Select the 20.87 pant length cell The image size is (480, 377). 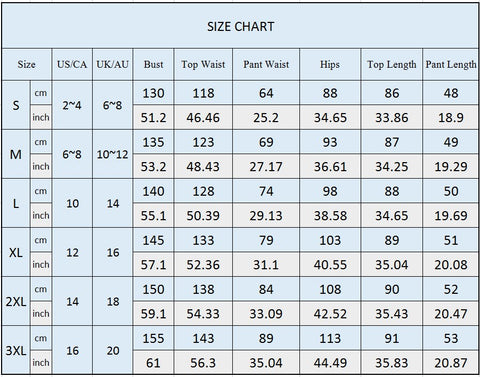click(451, 363)
